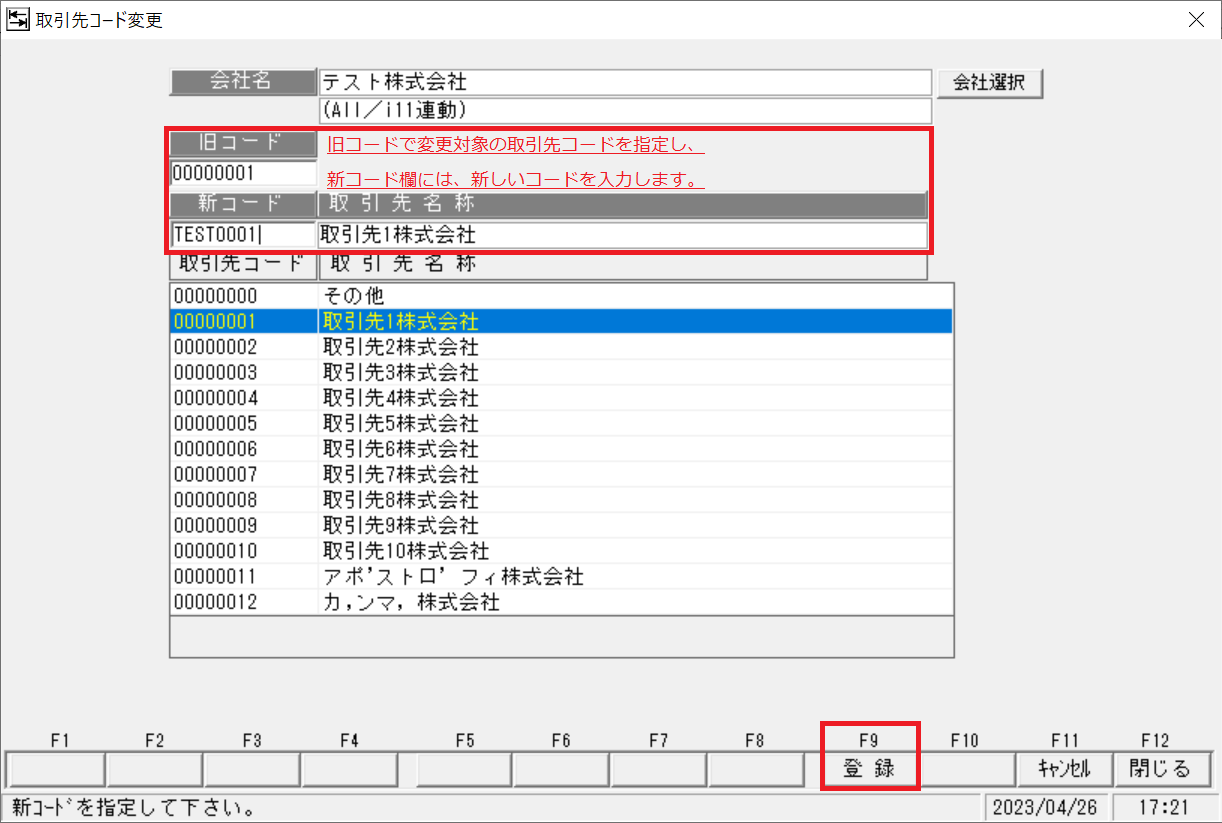Image resolution: width=1222 pixels, height=823 pixels.
Task: Click the empty F5 function key button
Action: [x=464, y=769]
